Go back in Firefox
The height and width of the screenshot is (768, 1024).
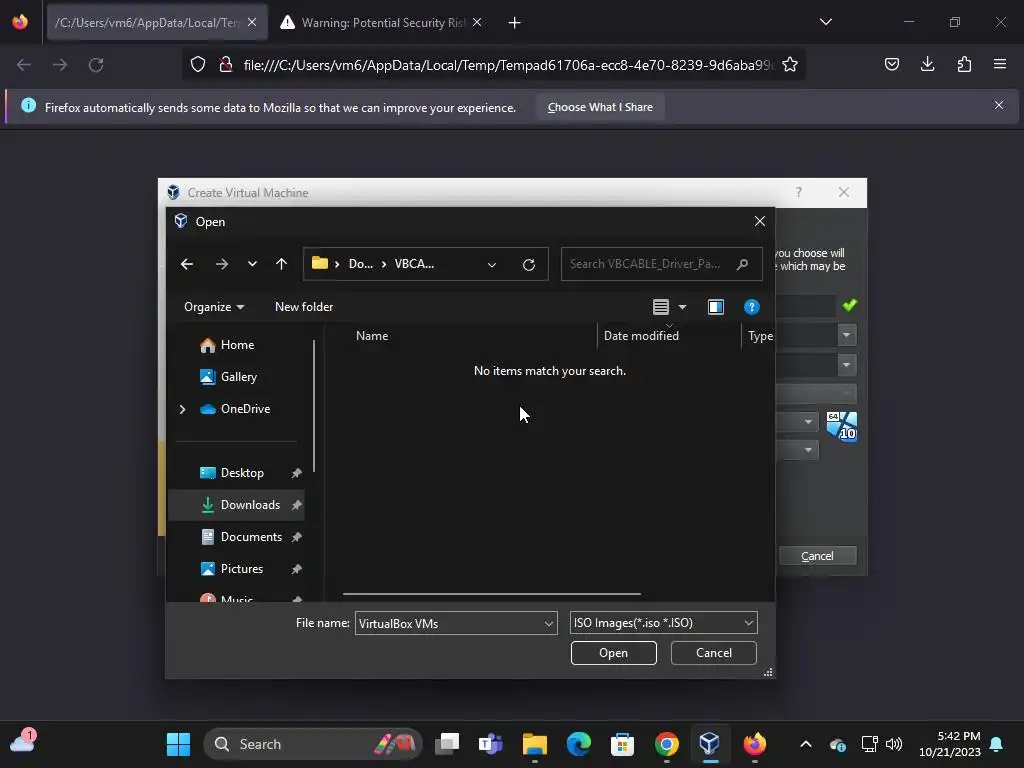pyautogui.click(x=24, y=65)
